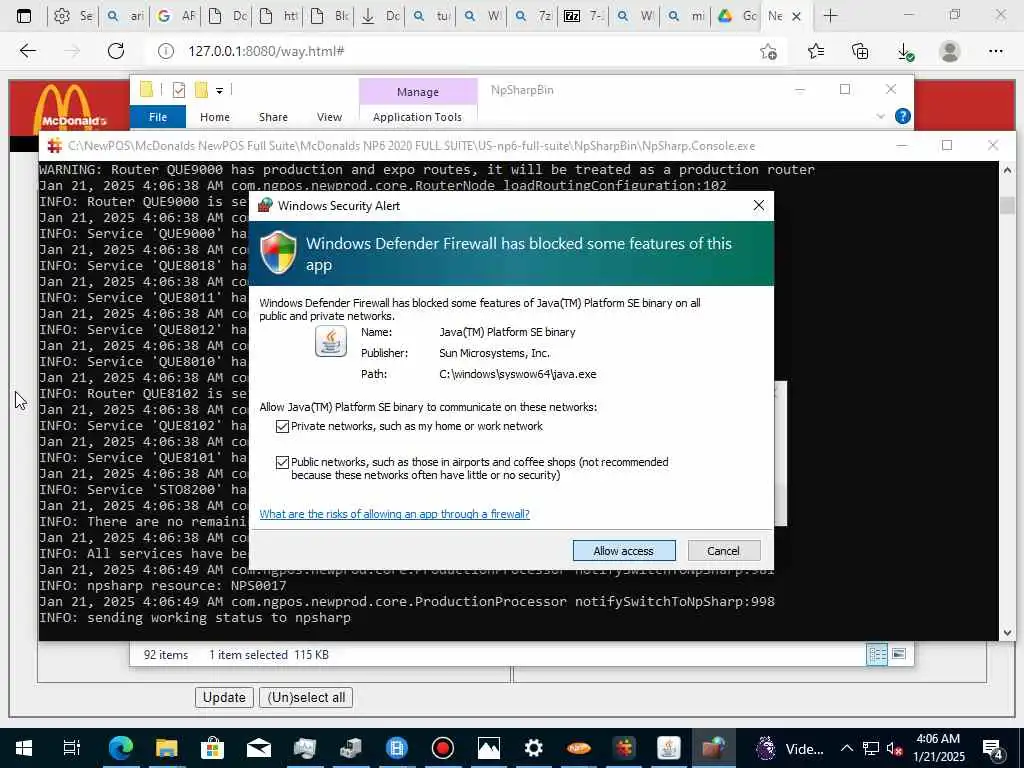This screenshot has height=768, width=1024.
Task: Open Mail app from the taskbar
Action: click(259, 748)
